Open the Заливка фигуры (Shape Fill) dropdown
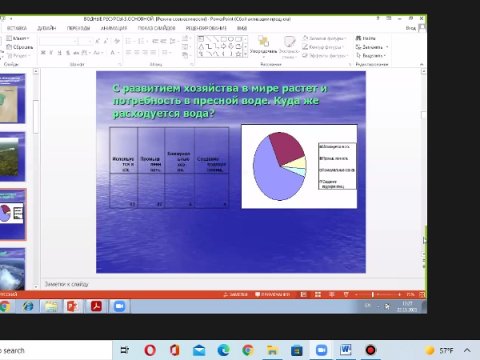 click(325, 38)
